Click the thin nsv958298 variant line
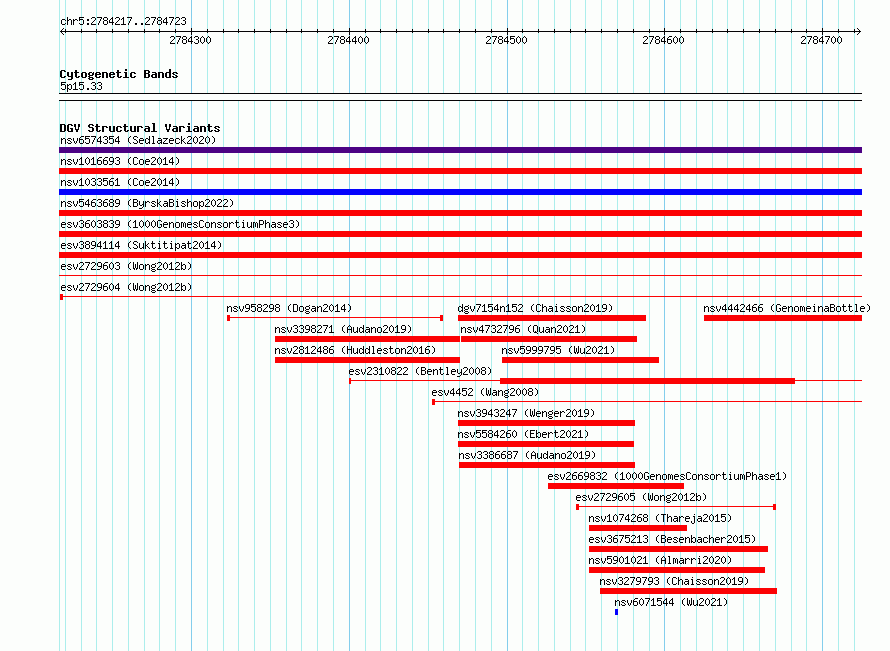Image resolution: width=890 pixels, height=651 pixels. (335, 318)
